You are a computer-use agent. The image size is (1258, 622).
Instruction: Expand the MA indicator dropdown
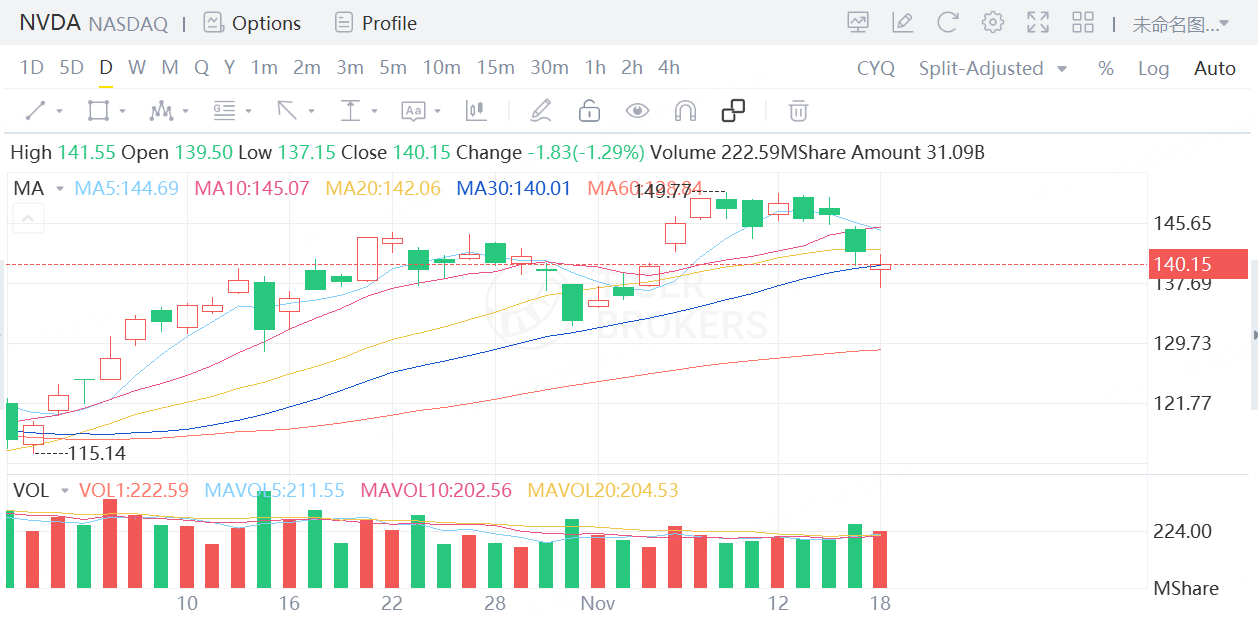pos(58,187)
